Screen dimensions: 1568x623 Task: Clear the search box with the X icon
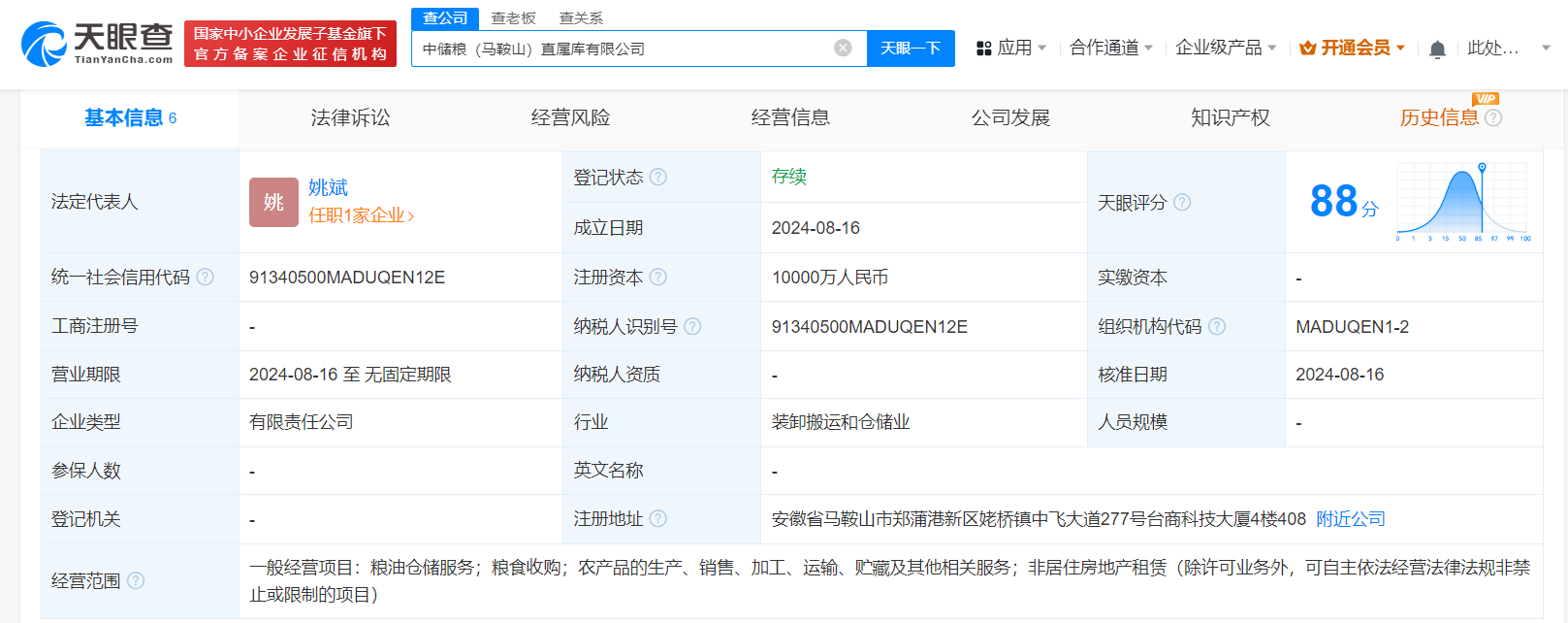(844, 48)
